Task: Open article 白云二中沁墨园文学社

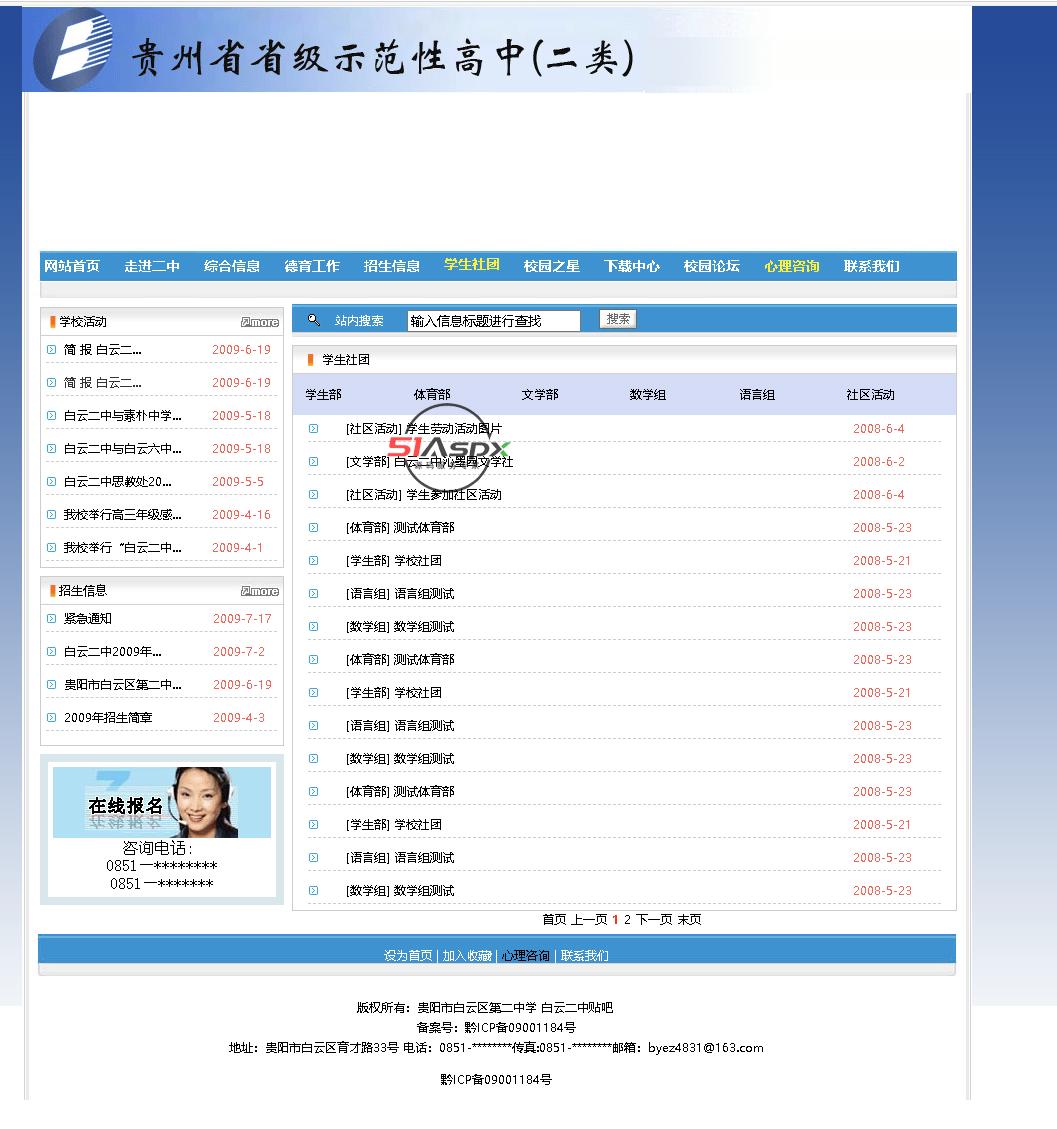Action: tap(454, 462)
